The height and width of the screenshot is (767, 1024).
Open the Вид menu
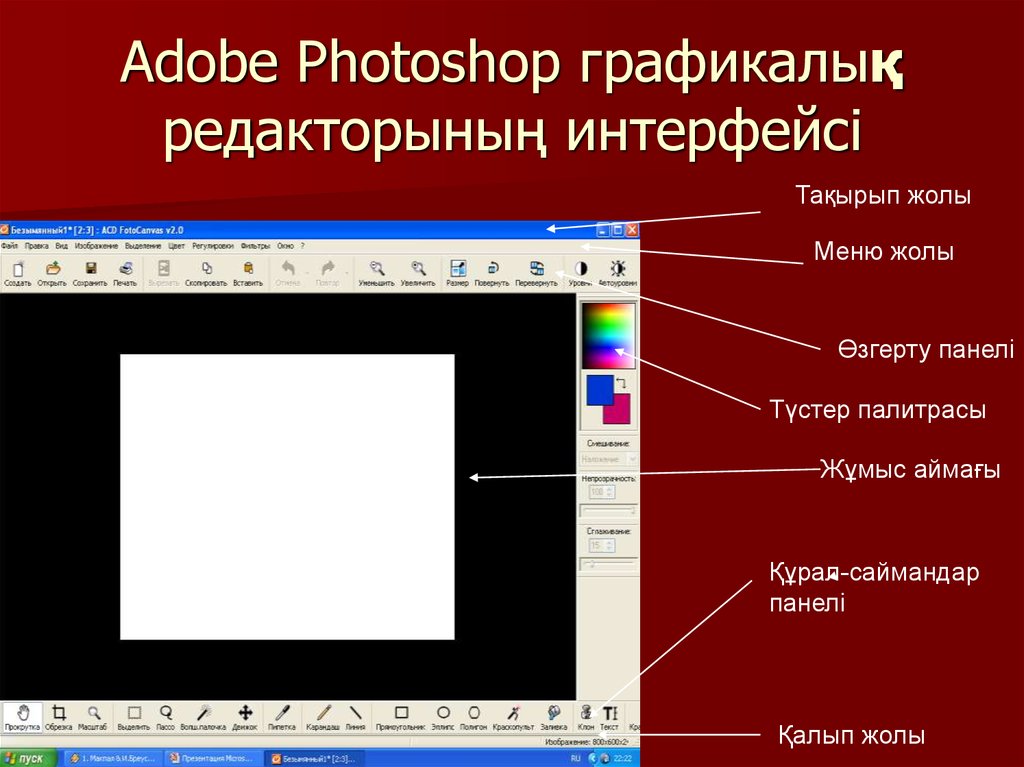(61, 246)
